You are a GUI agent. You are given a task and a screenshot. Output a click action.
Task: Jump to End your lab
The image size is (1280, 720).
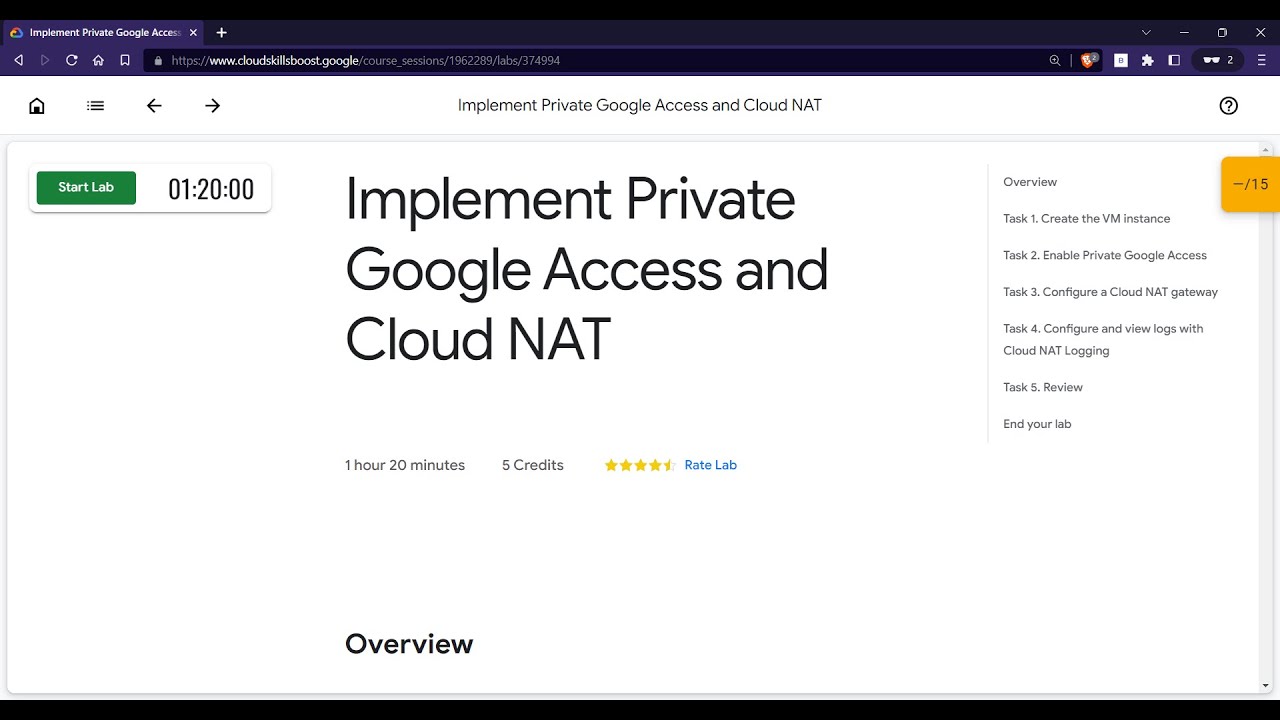(x=1037, y=424)
